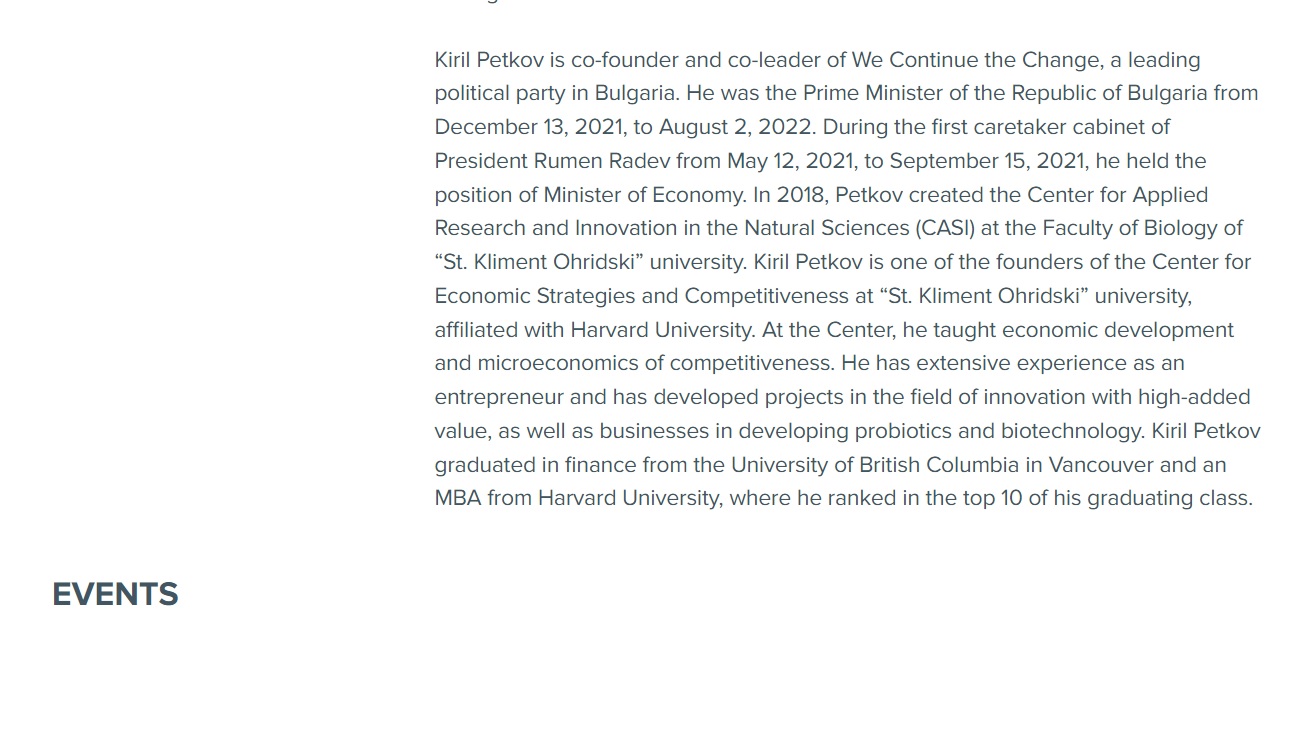Screen dimensions: 1295x733
Task: Click the word 'entrepreneur' in the biography
Action: (x=499, y=397)
